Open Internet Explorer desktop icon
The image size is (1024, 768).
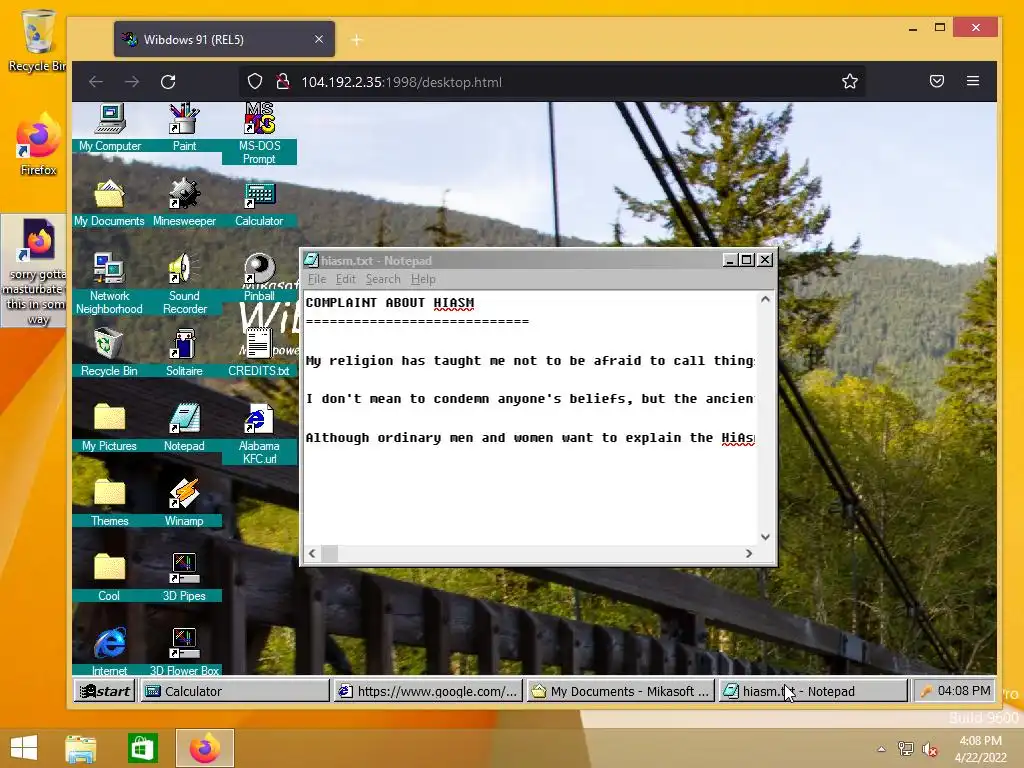(109, 651)
